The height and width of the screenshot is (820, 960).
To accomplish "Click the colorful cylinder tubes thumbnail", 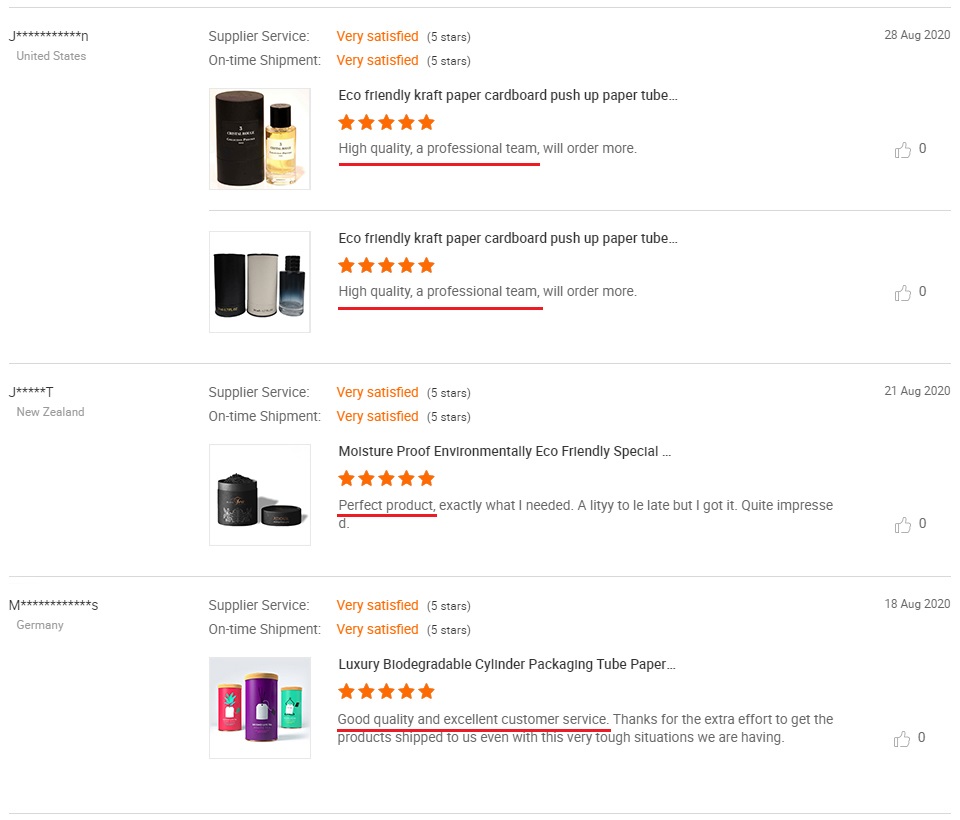I will click(259, 707).
